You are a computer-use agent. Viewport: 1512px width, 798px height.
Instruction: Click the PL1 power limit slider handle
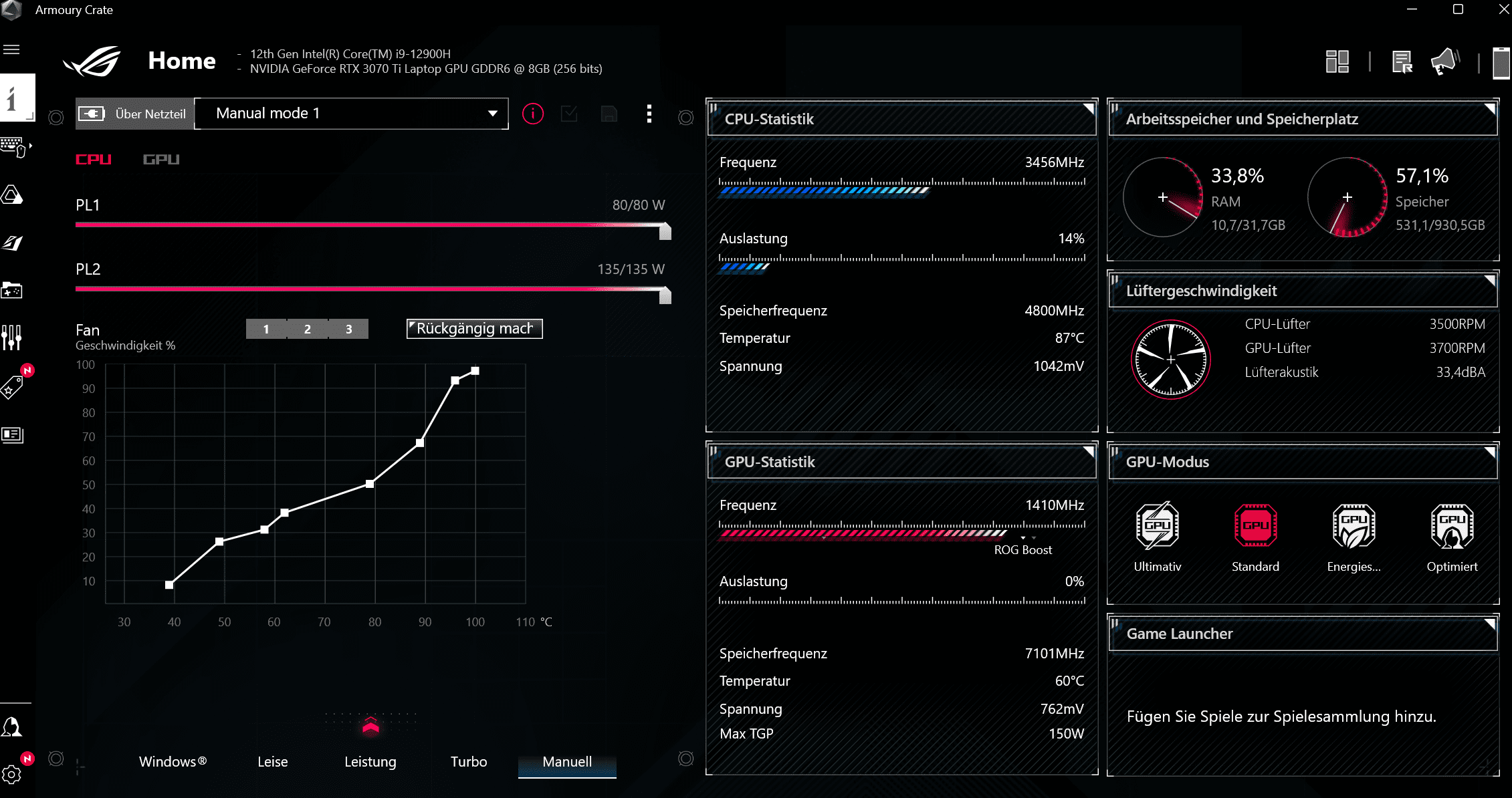tap(665, 231)
